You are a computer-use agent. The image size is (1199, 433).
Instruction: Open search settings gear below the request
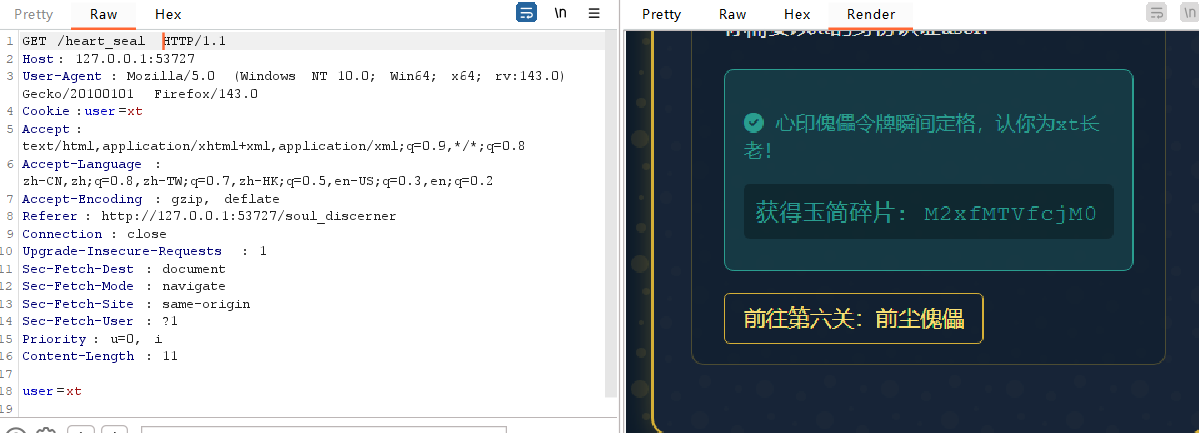pyautogui.click(x=45, y=431)
